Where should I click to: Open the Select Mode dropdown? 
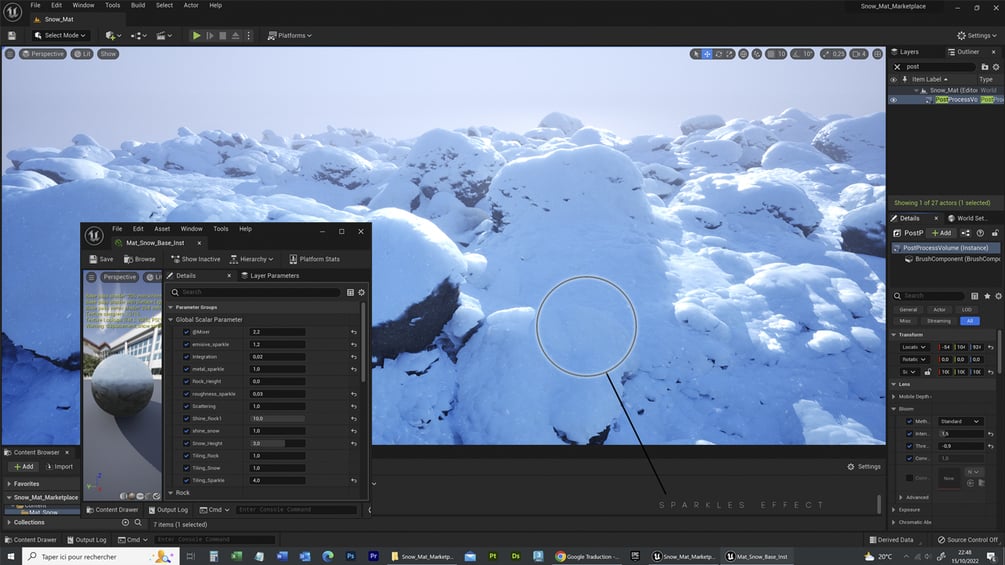(60, 36)
